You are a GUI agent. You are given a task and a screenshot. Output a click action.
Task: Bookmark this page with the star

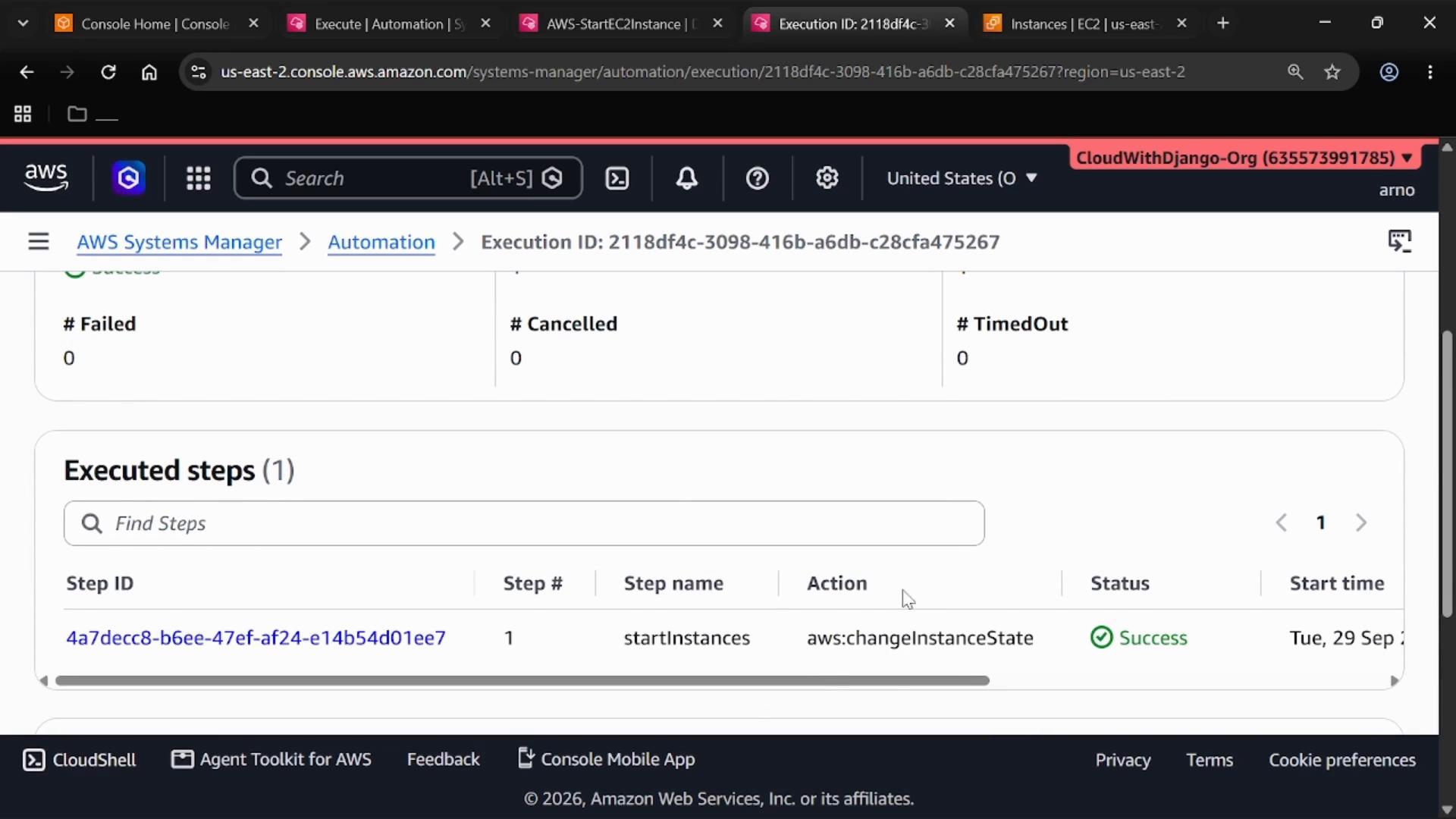click(1332, 72)
